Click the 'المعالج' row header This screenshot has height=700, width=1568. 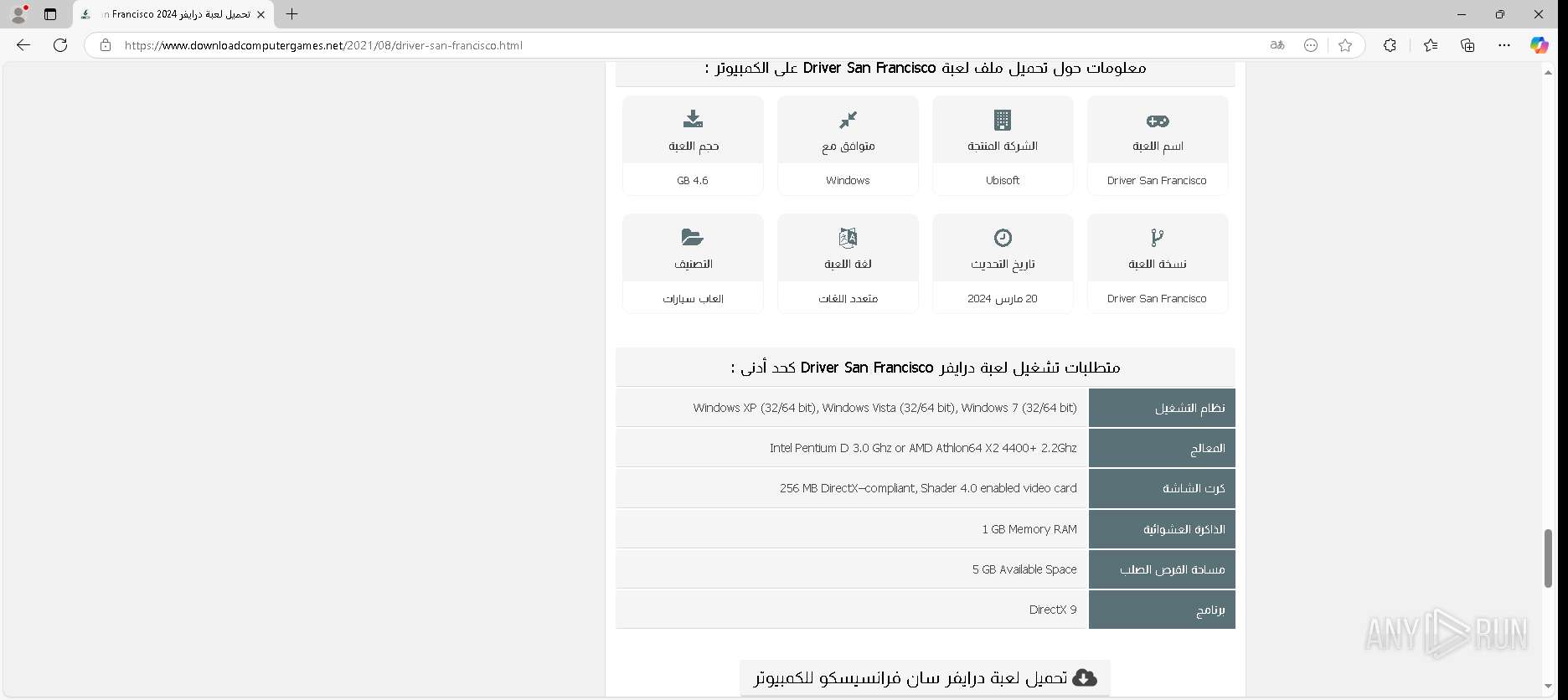click(x=1162, y=448)
